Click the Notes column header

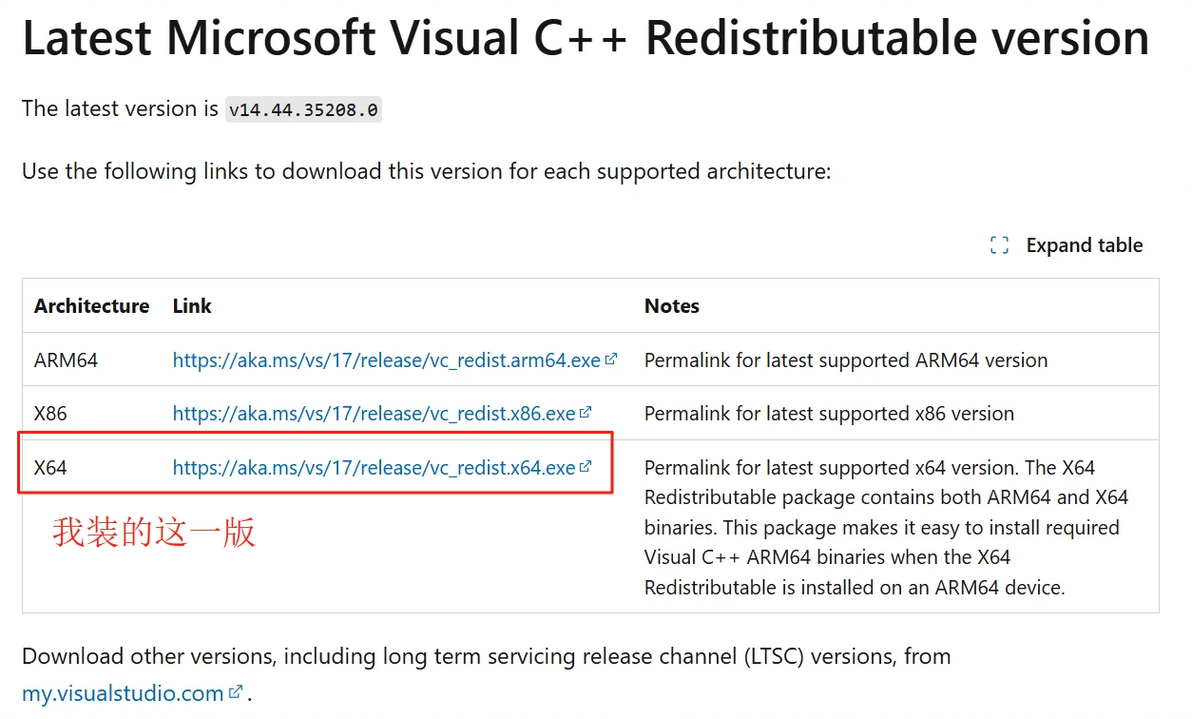(x=671, y=306)
